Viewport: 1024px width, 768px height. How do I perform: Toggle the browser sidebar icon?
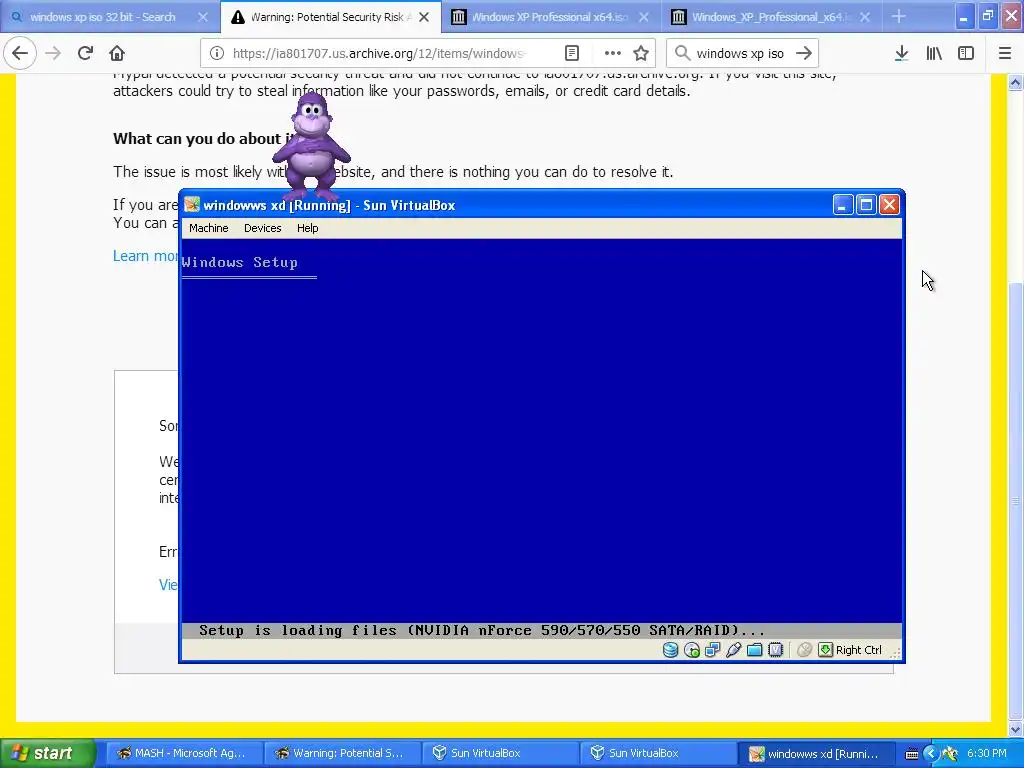click(x=966, y=54)
